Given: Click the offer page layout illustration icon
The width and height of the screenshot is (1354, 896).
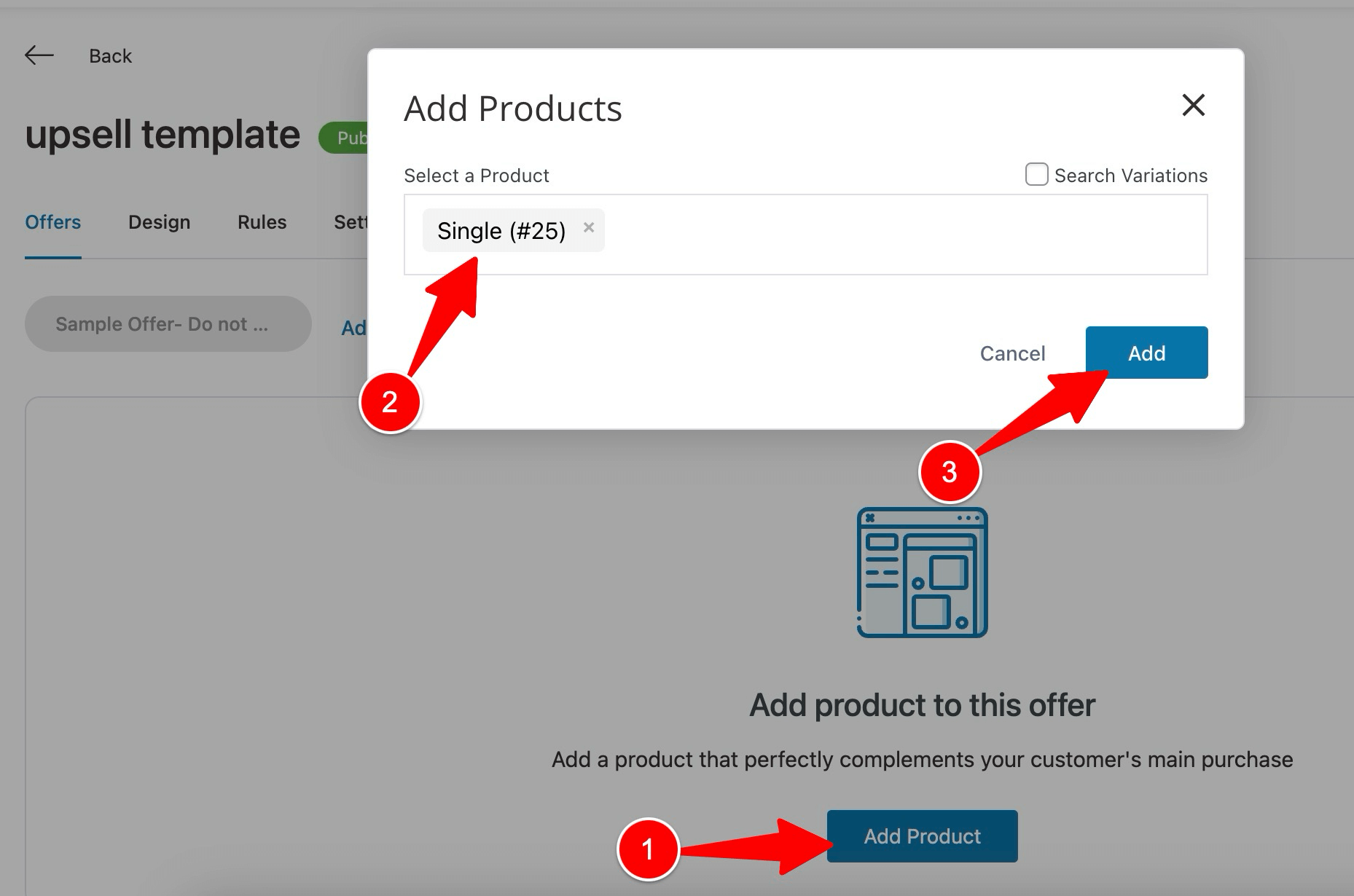Looking at the screenshot, I should click(922, 573).
